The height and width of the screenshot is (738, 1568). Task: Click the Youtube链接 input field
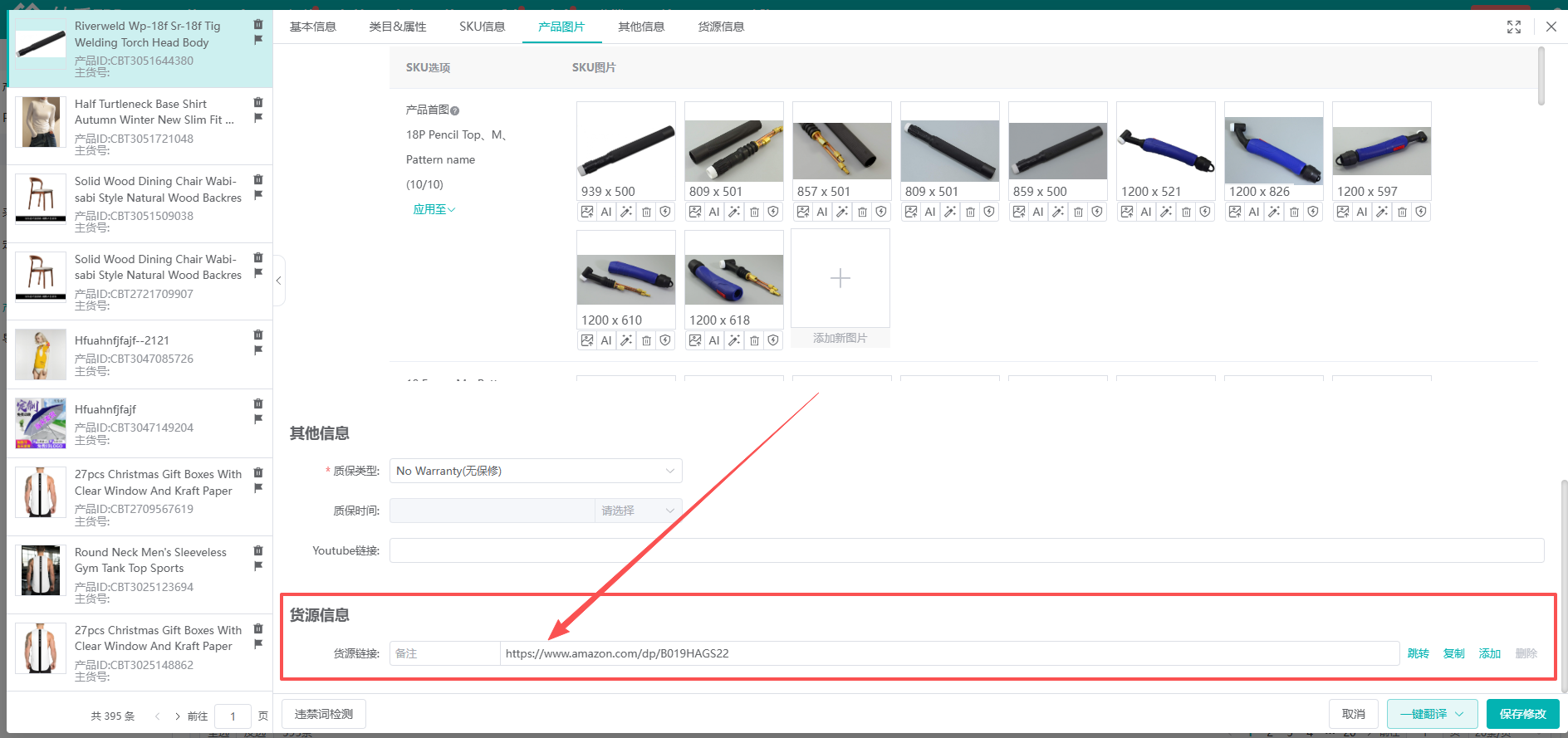(967, 550)
